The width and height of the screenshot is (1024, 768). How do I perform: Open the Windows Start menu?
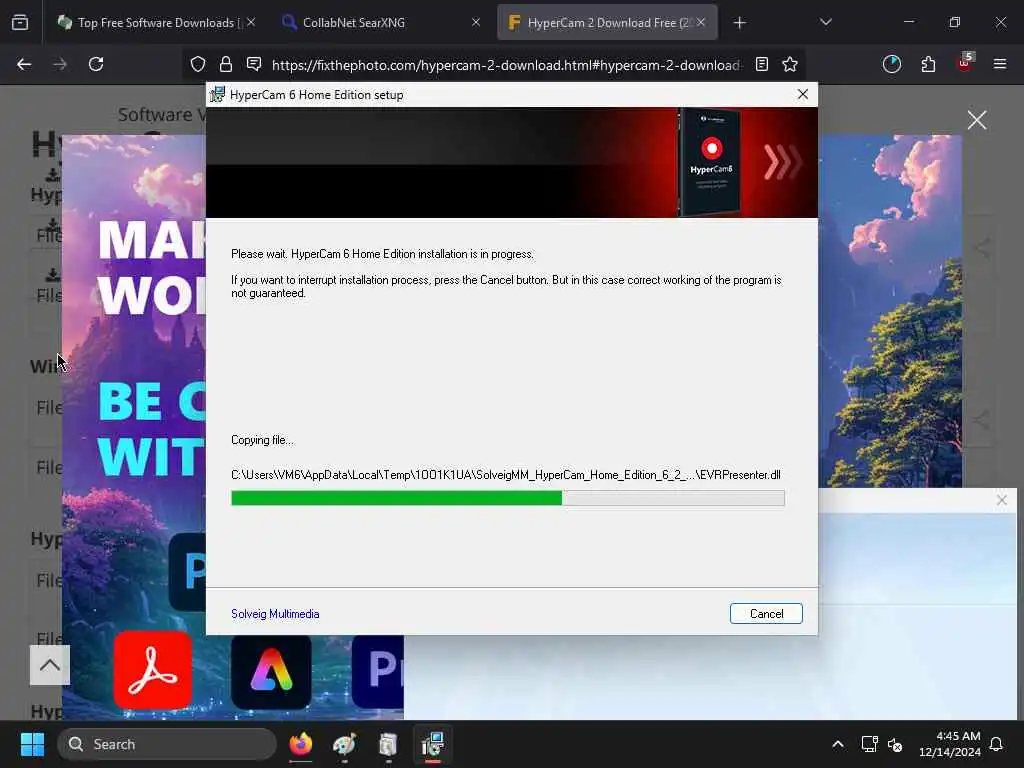pyautogui.click(x=32, y=744)
